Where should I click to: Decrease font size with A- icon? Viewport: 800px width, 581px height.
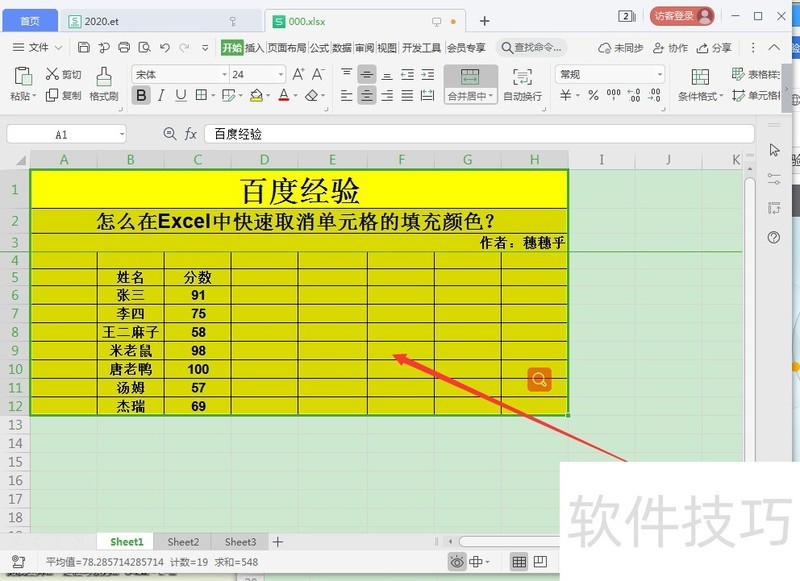[x=318, y=74]
